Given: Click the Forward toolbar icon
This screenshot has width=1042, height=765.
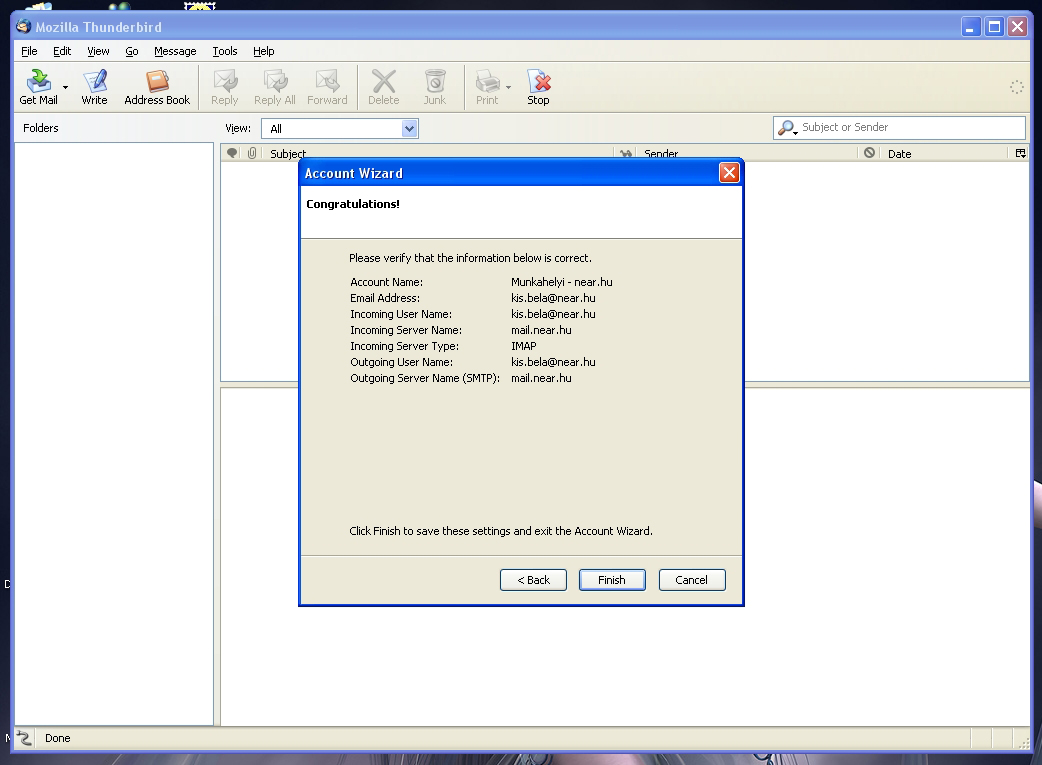Looking at the screenshot, I should [x=327, y=82].
